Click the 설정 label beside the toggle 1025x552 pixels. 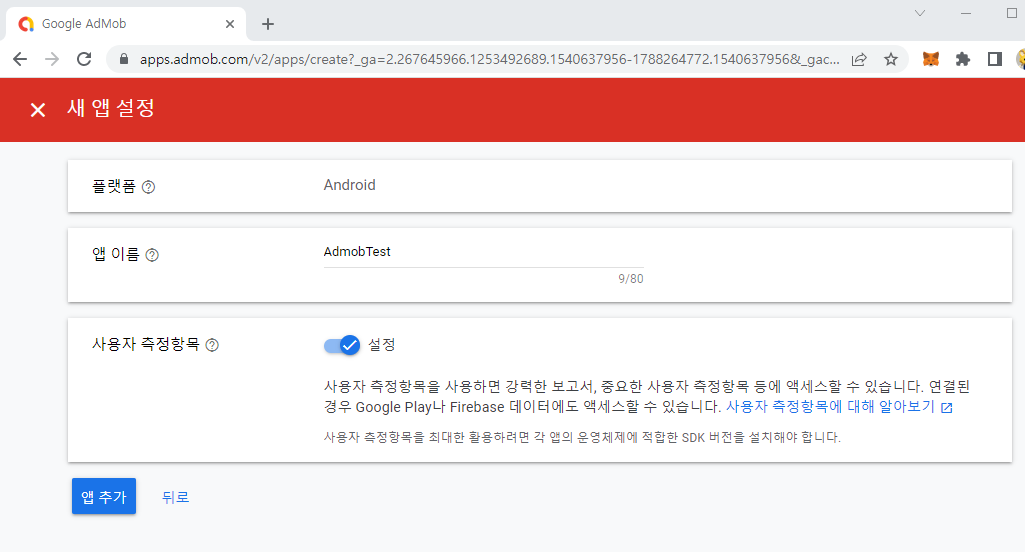[x=382, y=345]
